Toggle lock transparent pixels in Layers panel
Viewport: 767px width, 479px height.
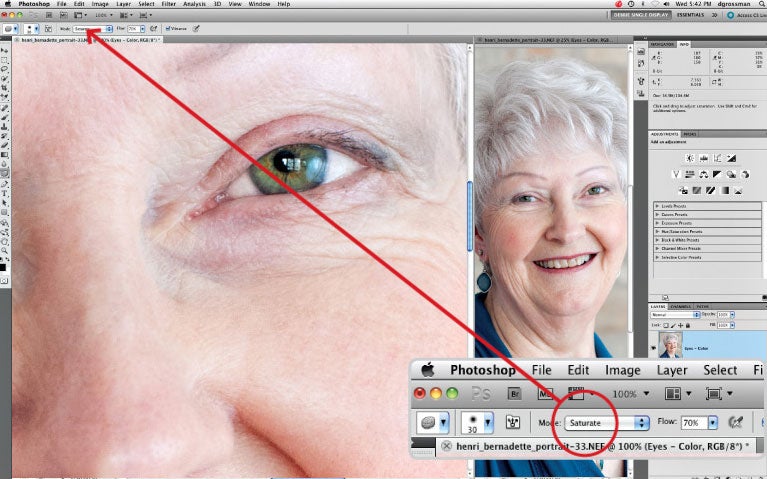coord(666,325)
